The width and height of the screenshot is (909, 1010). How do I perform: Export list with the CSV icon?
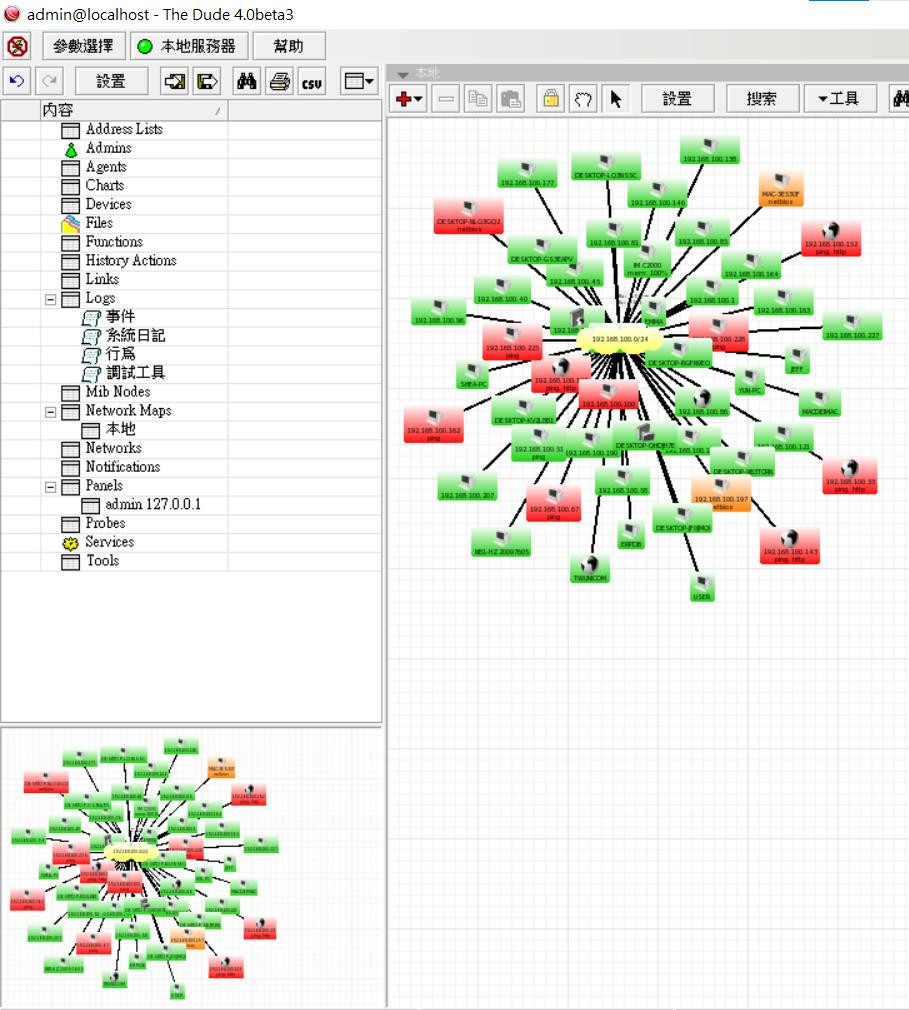pyautogui.click(x=312, y=81)
